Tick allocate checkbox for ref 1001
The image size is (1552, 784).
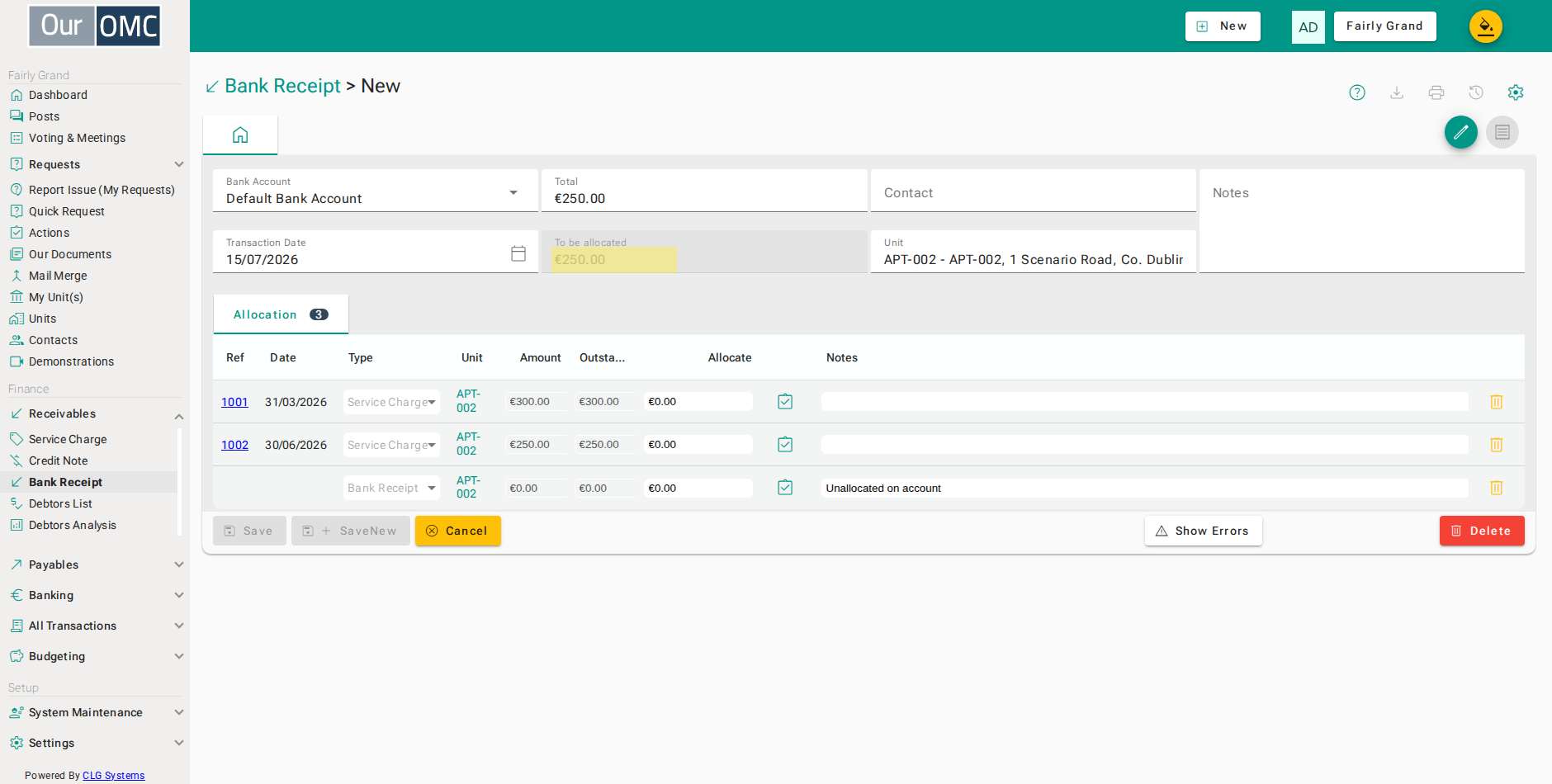tap(785, 402)
